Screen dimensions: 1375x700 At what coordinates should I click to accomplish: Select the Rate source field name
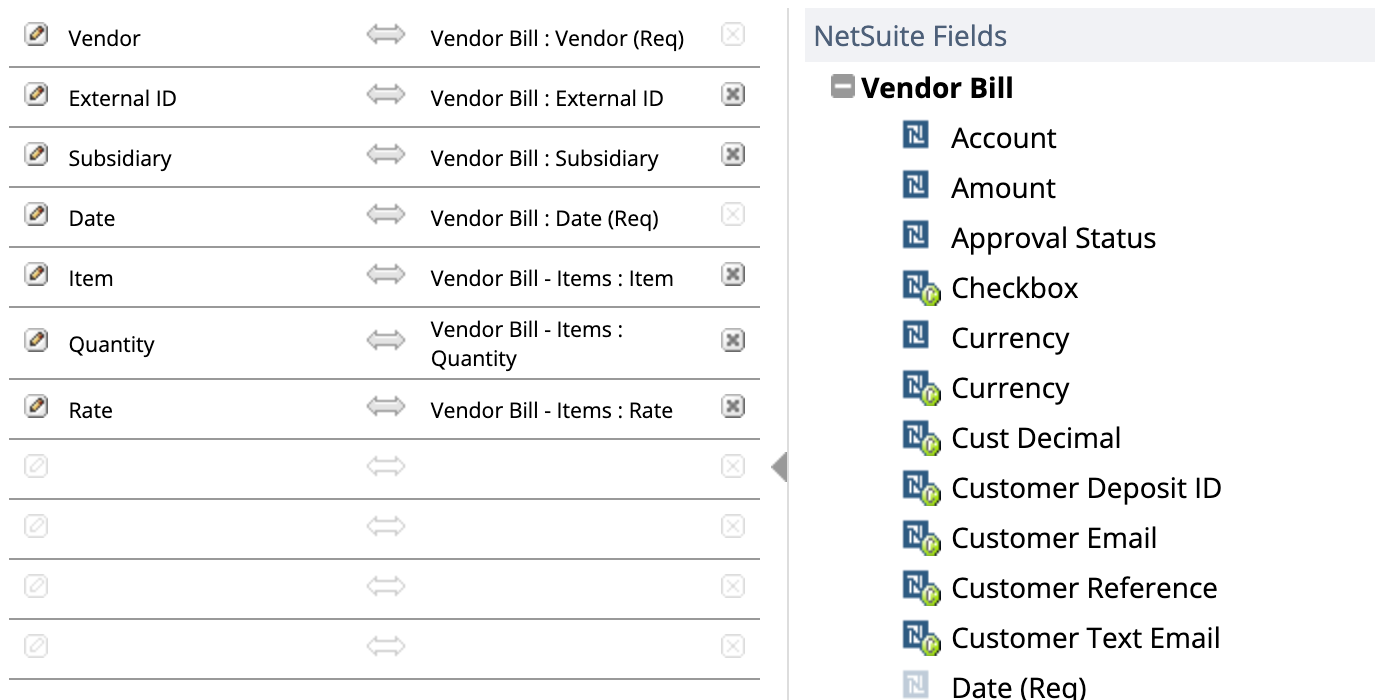pos(90,410)
